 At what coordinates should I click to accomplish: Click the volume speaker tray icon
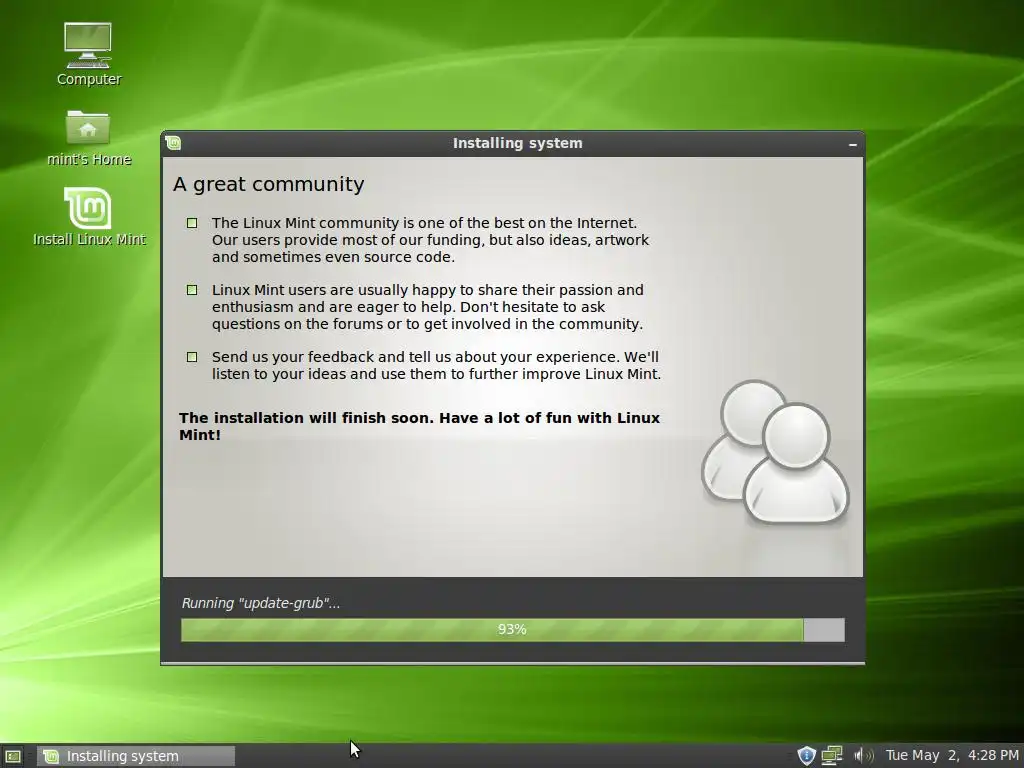863,756
